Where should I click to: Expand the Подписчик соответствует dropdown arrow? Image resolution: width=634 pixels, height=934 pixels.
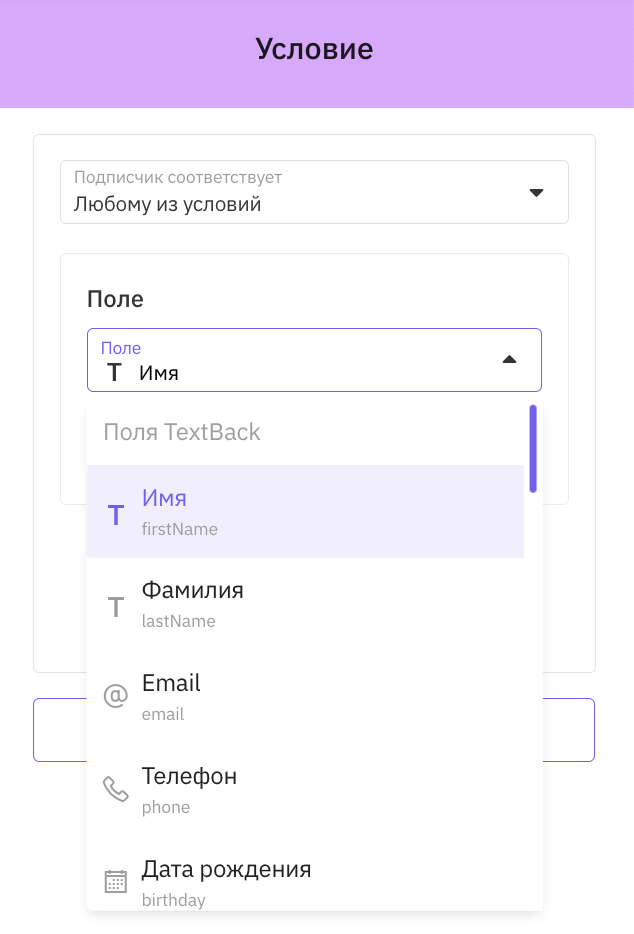(536, 192)
